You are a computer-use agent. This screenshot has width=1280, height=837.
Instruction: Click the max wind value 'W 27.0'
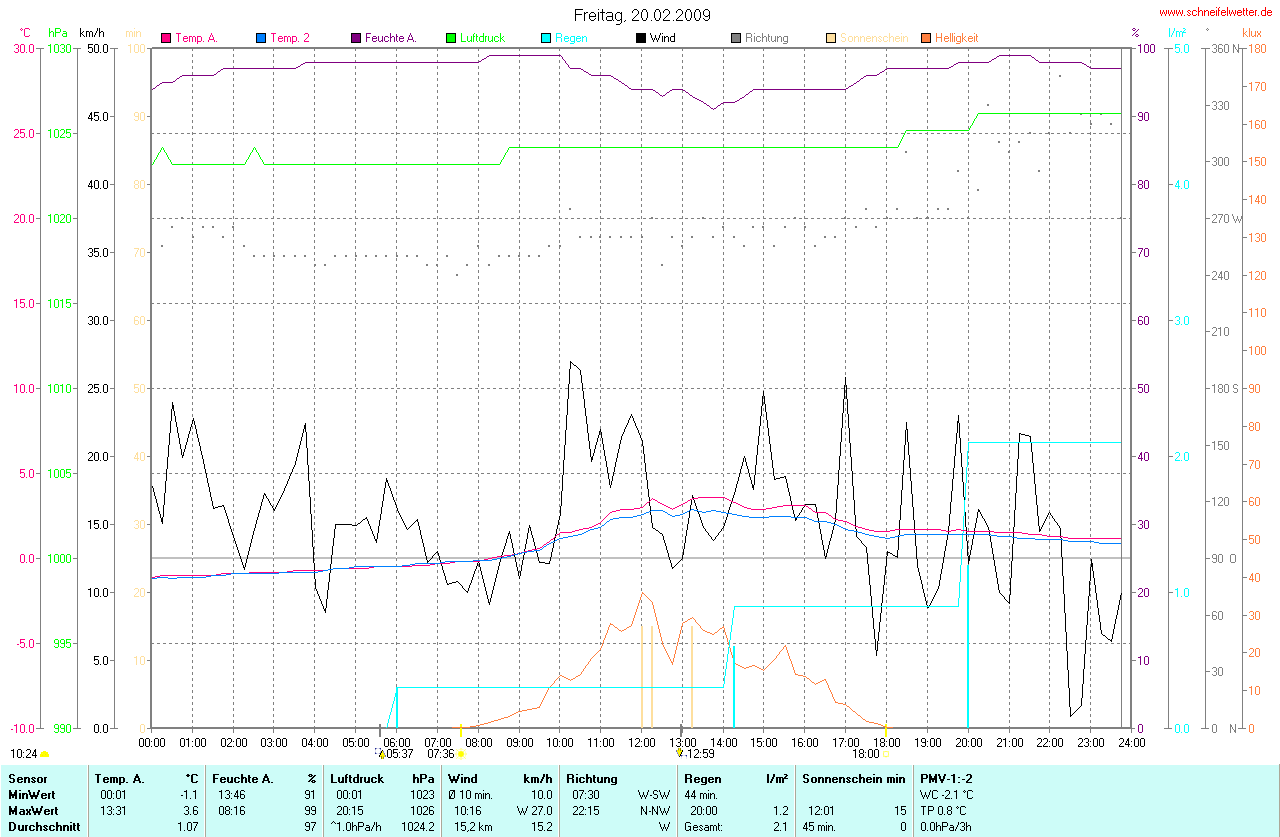coord(534,810)
